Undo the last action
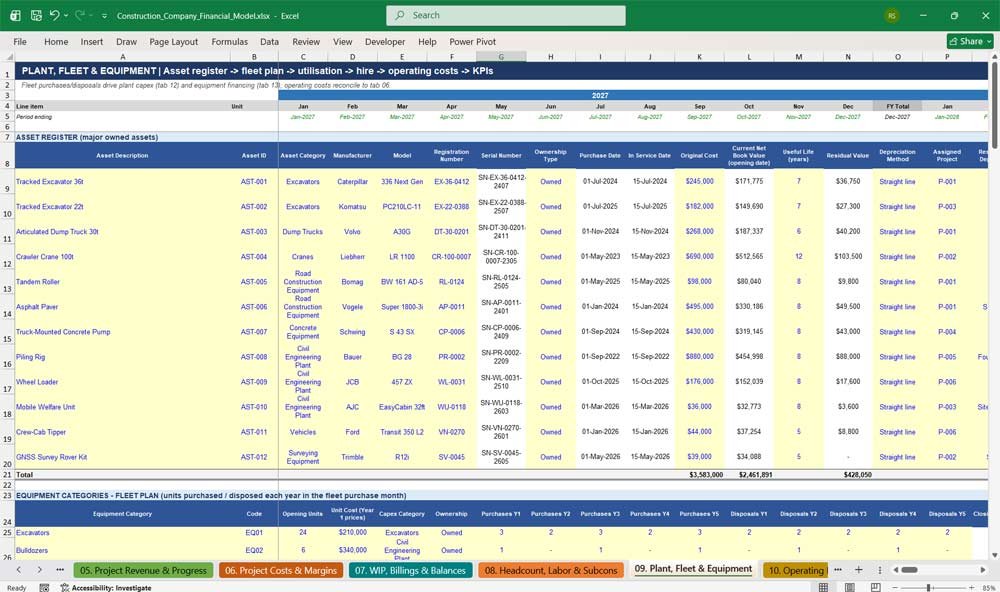The width and height of the screenshot is (1000, 592). [x=54, y=15]
